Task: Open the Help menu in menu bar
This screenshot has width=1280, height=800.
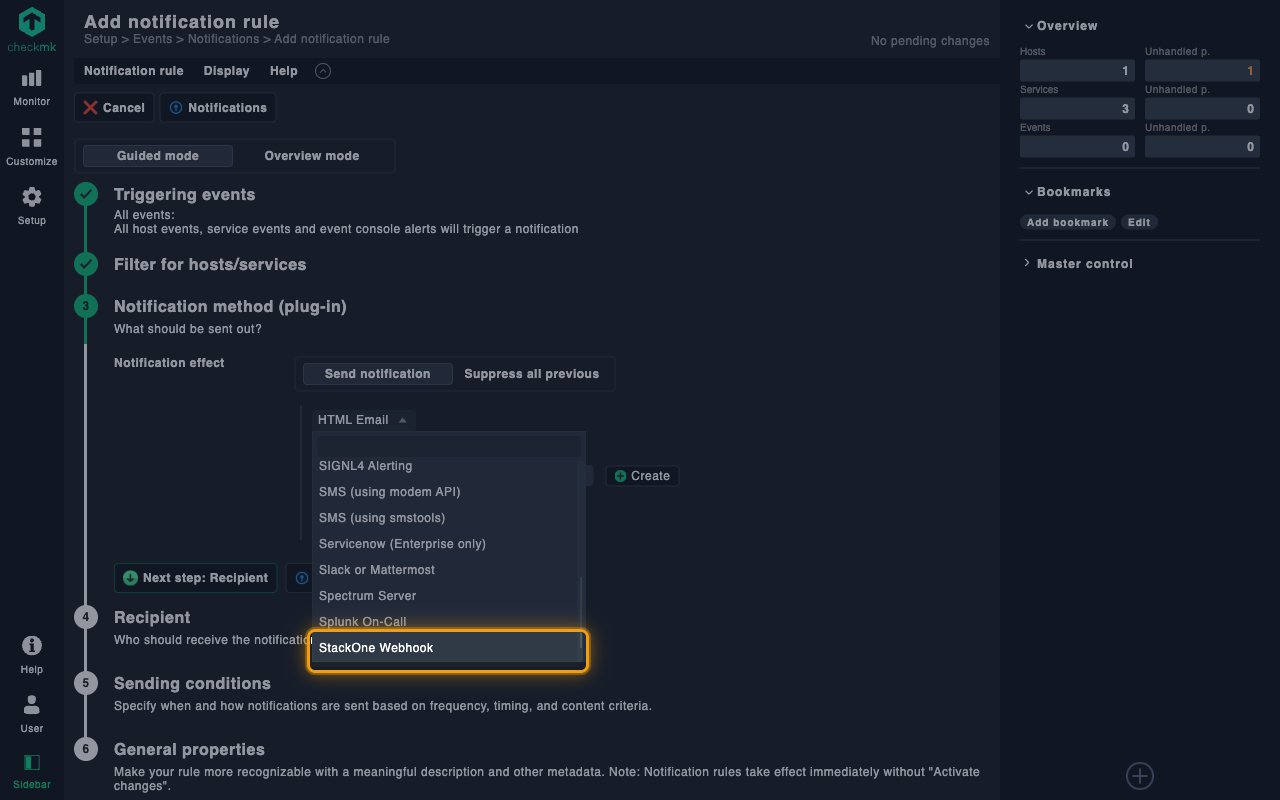Action: click(284, 71)
